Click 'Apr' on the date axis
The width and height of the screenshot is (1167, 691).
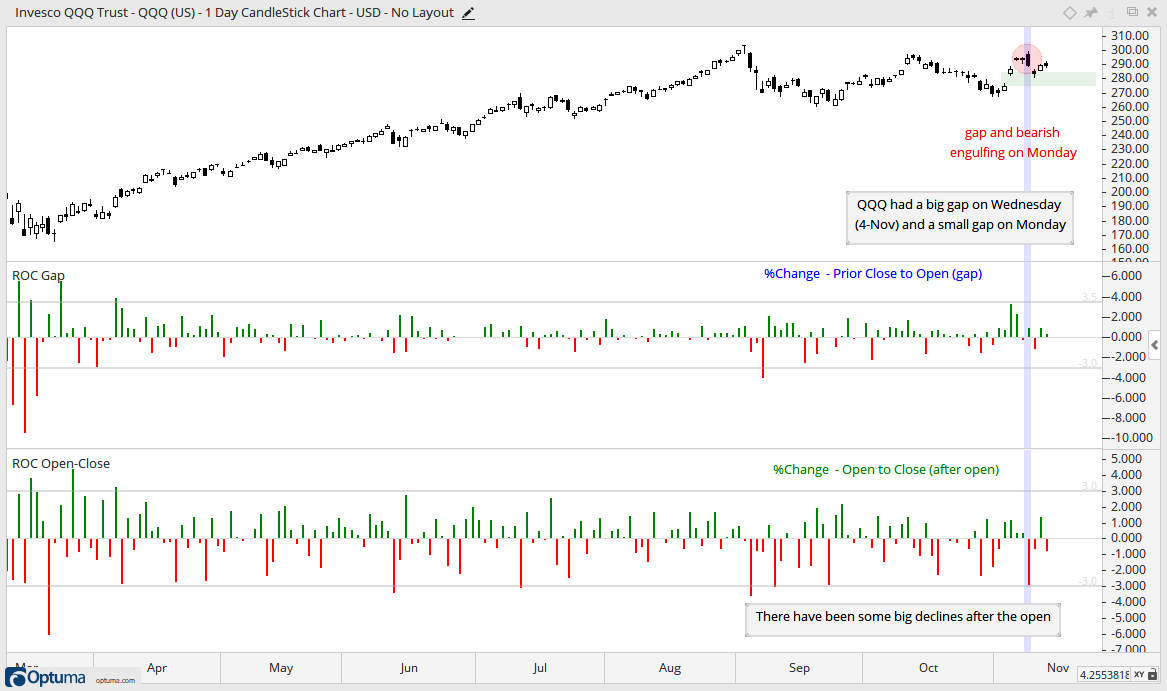[157, 668]
